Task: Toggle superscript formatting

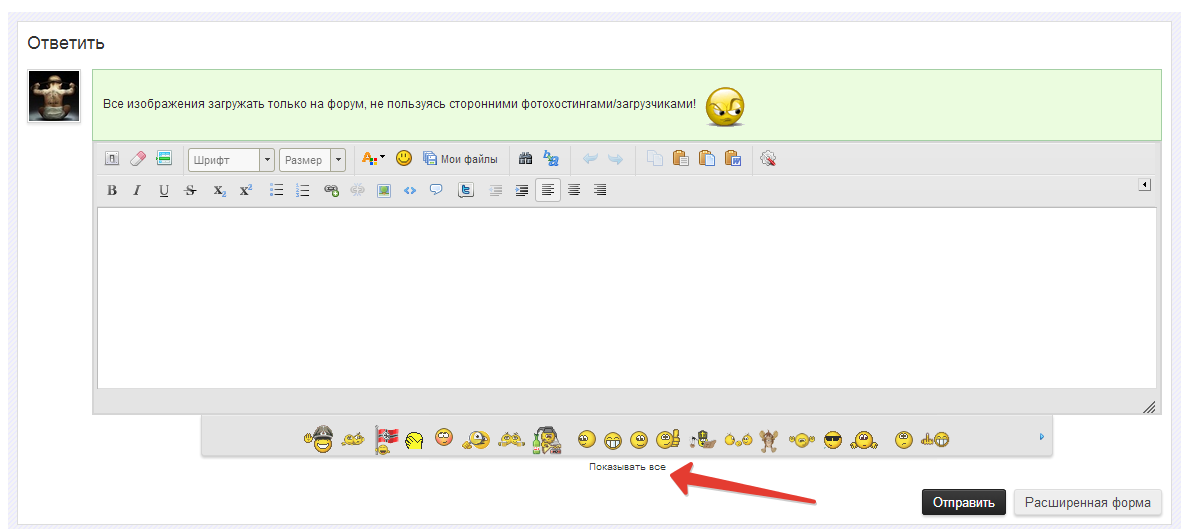Action: pos(245,190)
